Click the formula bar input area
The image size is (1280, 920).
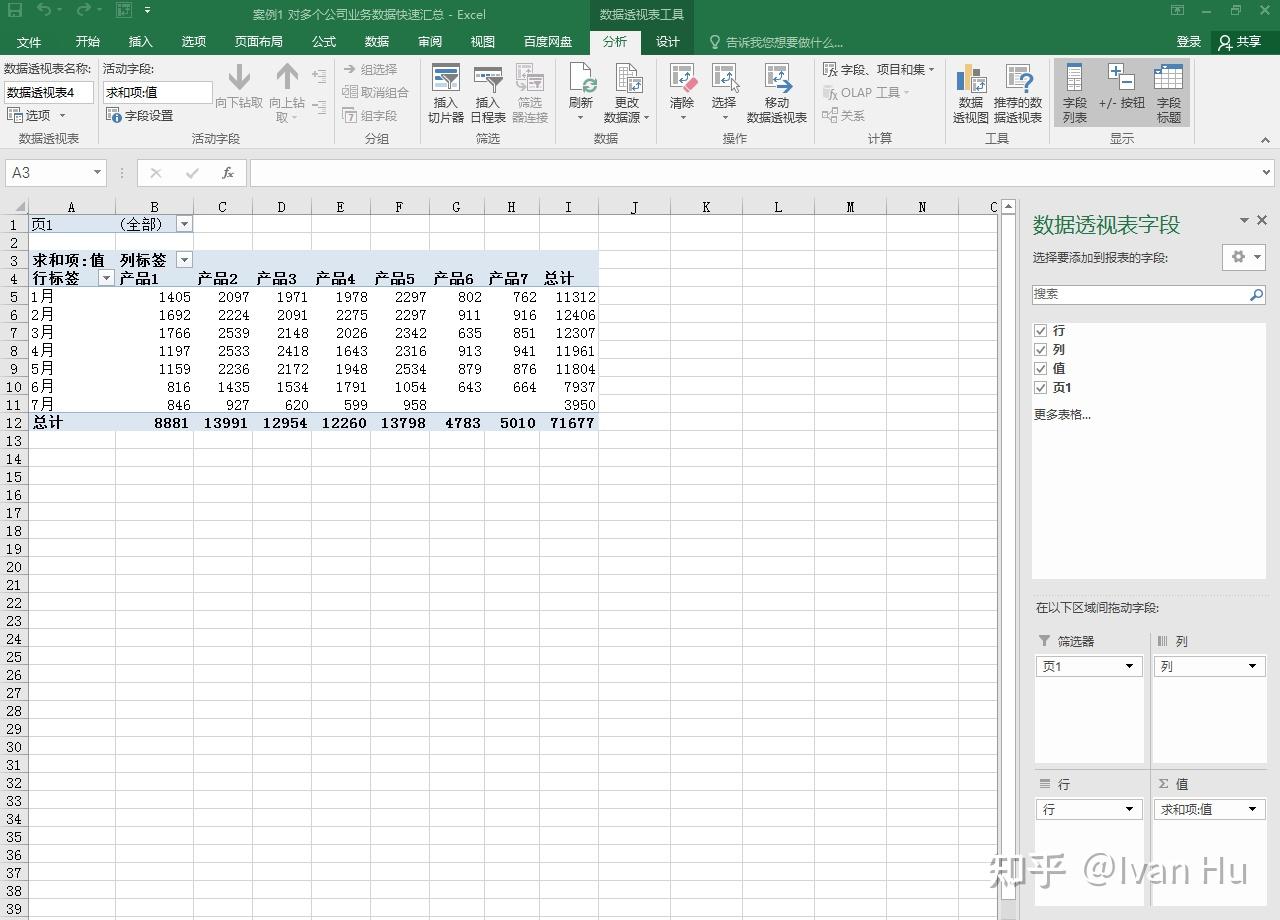(x=756, y=173)
